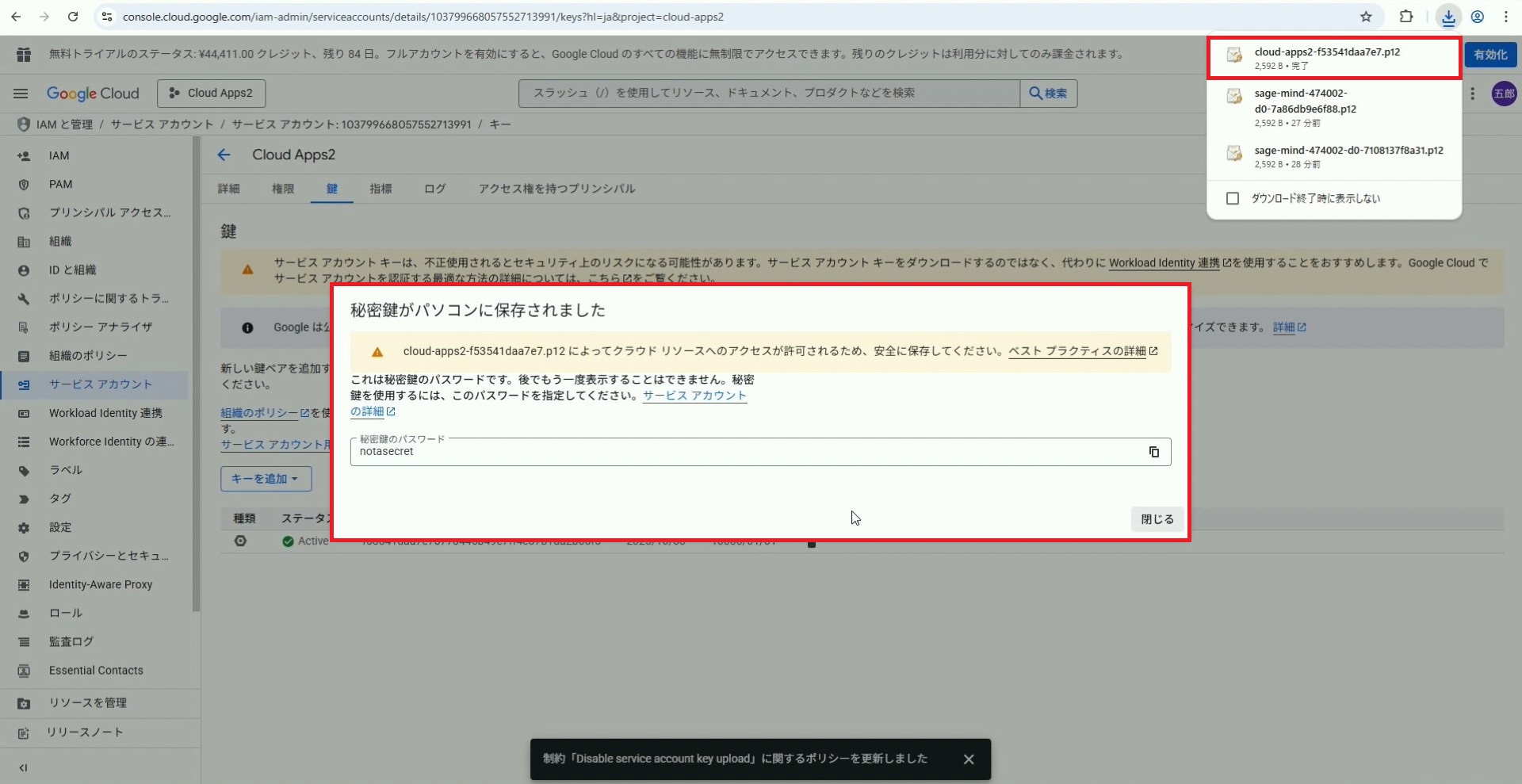Expand the キーを追加 dropdown
Viewport: 1522px width, 784px height.
pos(265,479)
